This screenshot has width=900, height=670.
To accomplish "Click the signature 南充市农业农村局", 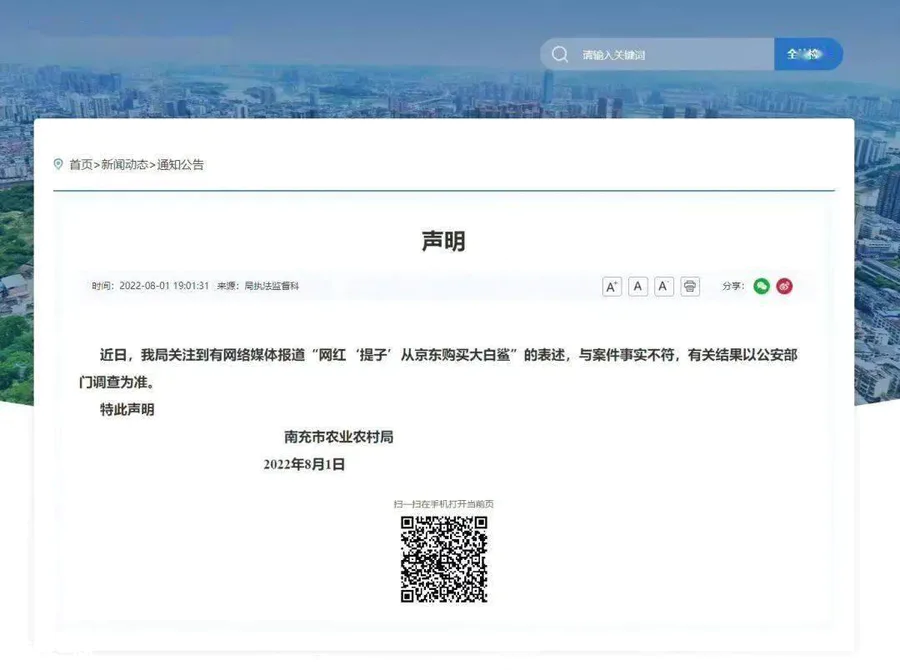I will (x=339, y=437).
